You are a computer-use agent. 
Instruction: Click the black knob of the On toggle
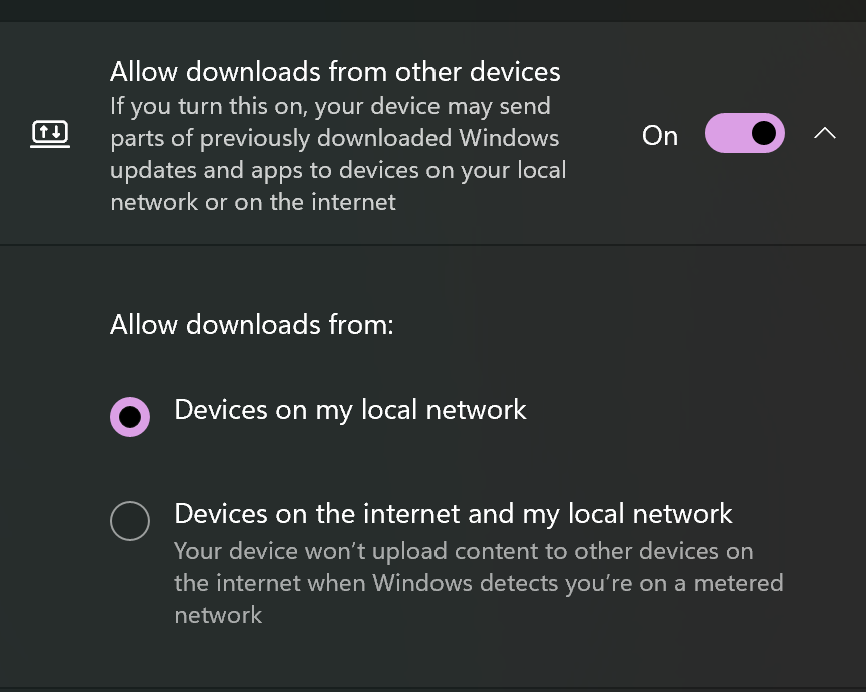(x=764, y=133)
